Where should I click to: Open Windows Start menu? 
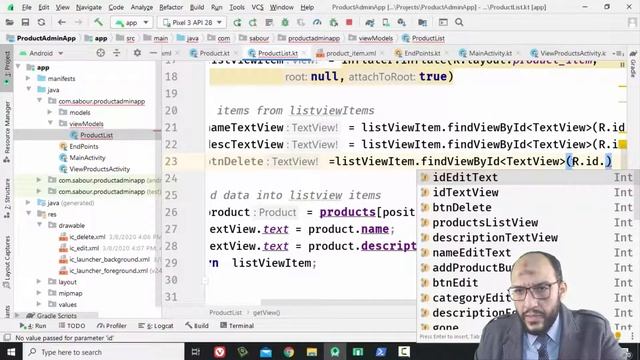11,352
